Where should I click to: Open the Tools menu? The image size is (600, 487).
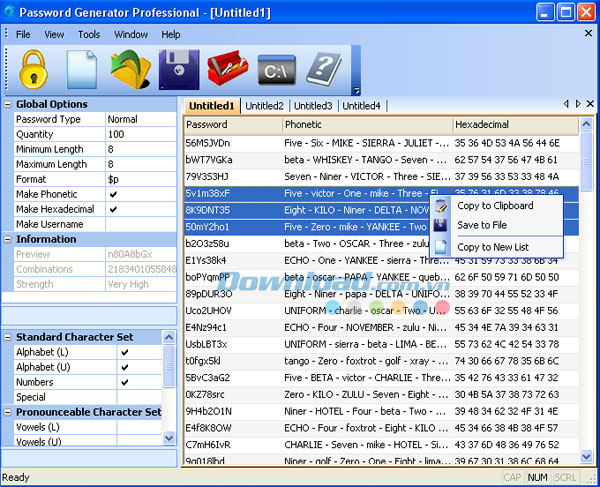pyautogui.click(x=89, y=34)
